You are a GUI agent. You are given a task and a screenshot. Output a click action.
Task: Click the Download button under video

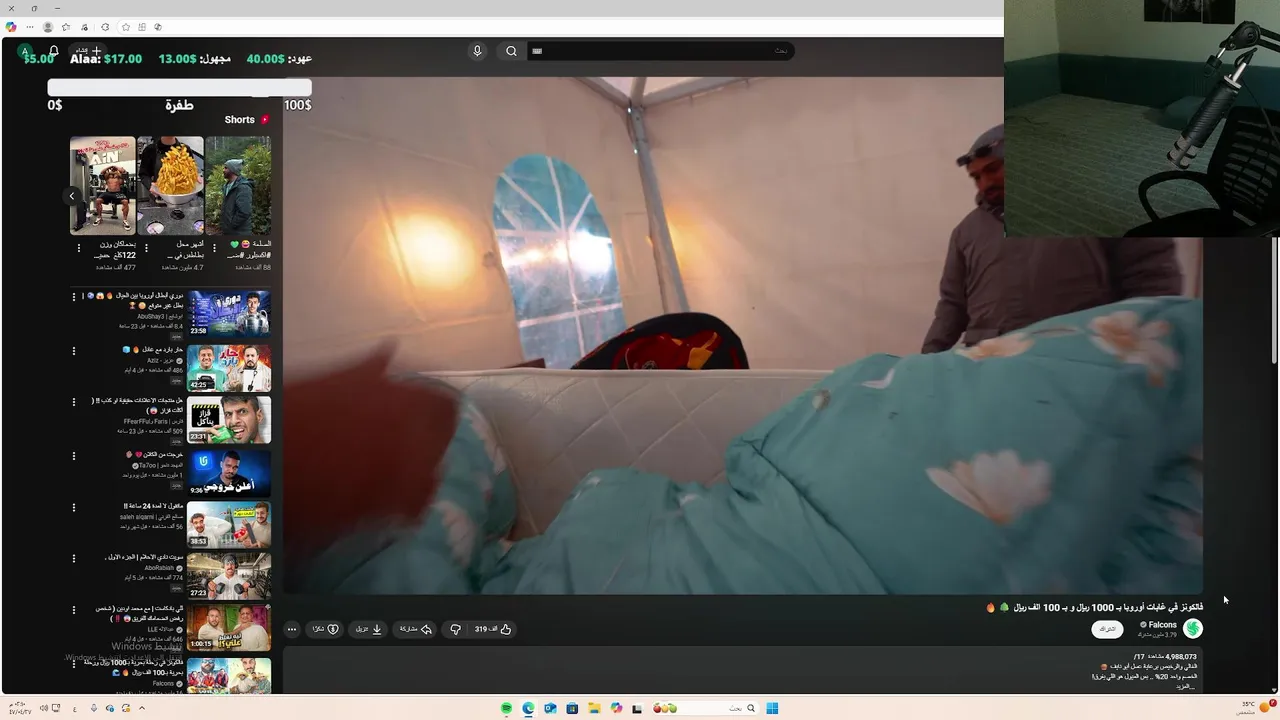(369, 629)
